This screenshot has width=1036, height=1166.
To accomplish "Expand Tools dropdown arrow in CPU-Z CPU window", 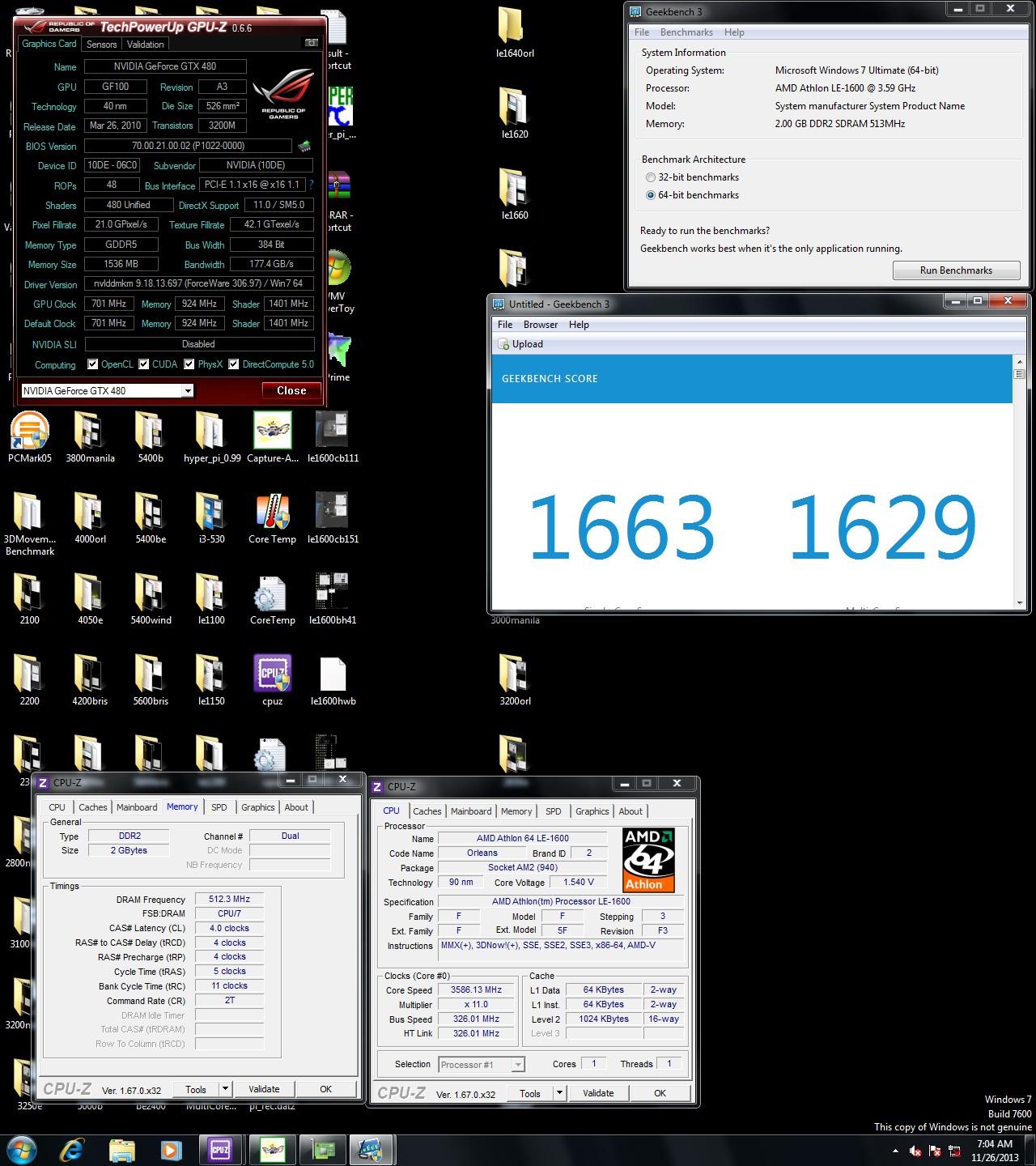I will point(559,1093).
